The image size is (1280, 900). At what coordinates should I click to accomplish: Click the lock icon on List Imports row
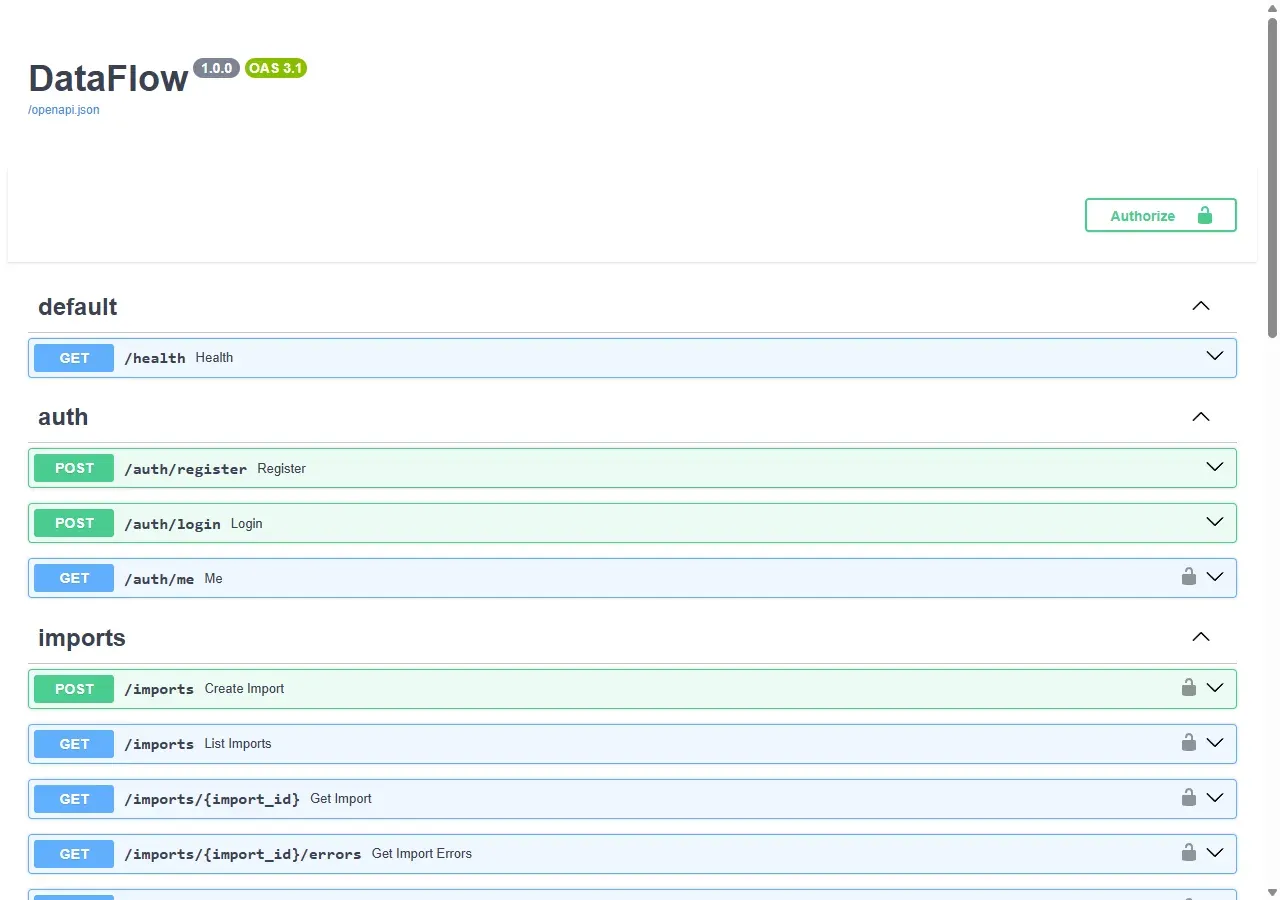[x=1189, y=742]
